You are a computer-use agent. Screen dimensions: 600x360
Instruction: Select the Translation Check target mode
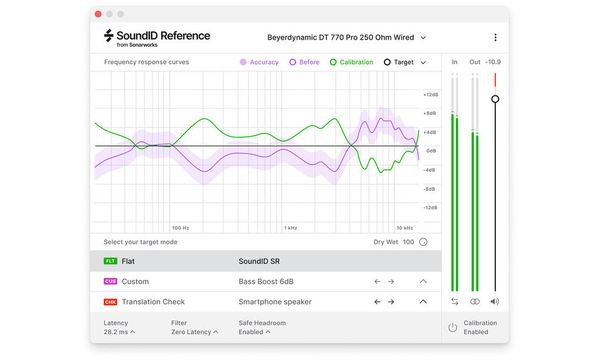[x=266, y=302]
